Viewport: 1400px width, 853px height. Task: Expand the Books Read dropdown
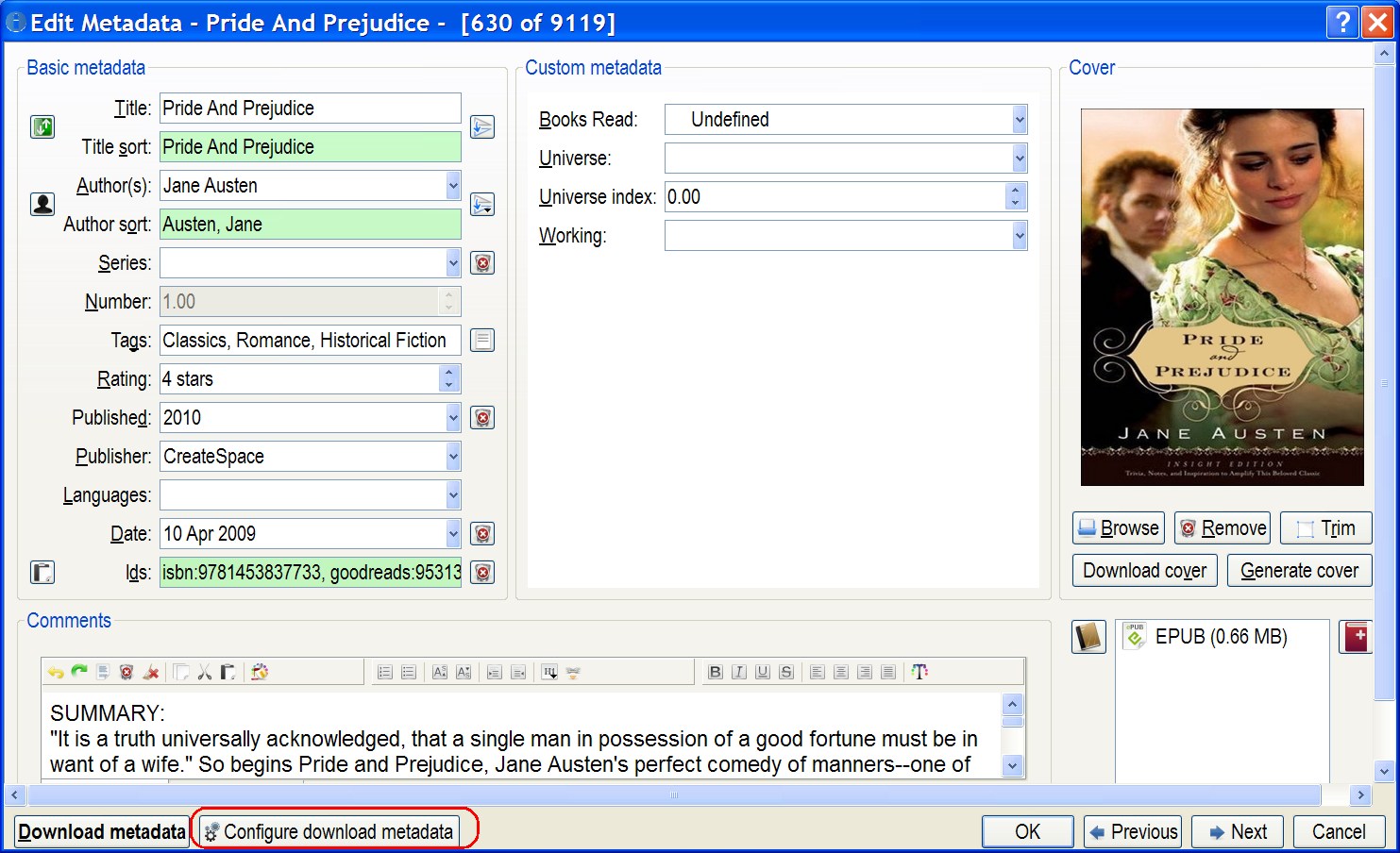[1020, 120]
